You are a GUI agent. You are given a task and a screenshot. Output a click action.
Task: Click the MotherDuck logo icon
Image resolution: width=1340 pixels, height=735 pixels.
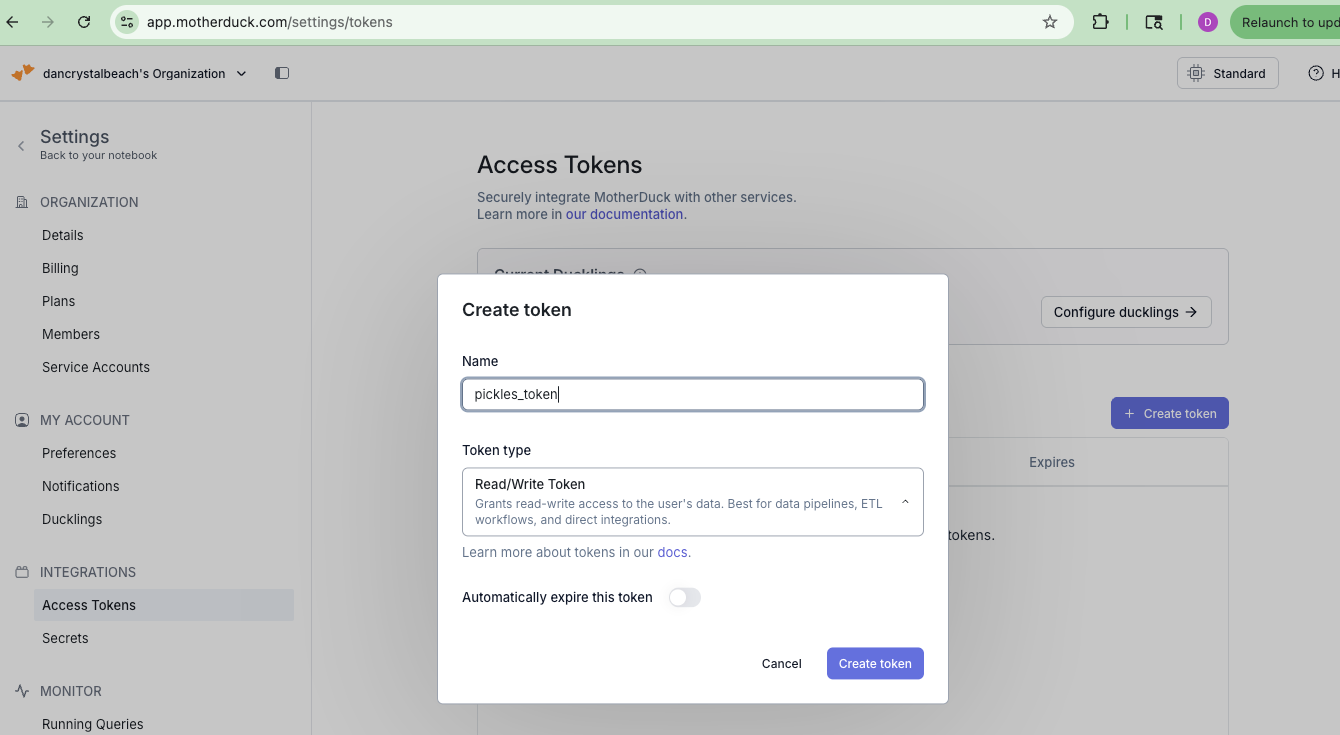pos(22,73)
